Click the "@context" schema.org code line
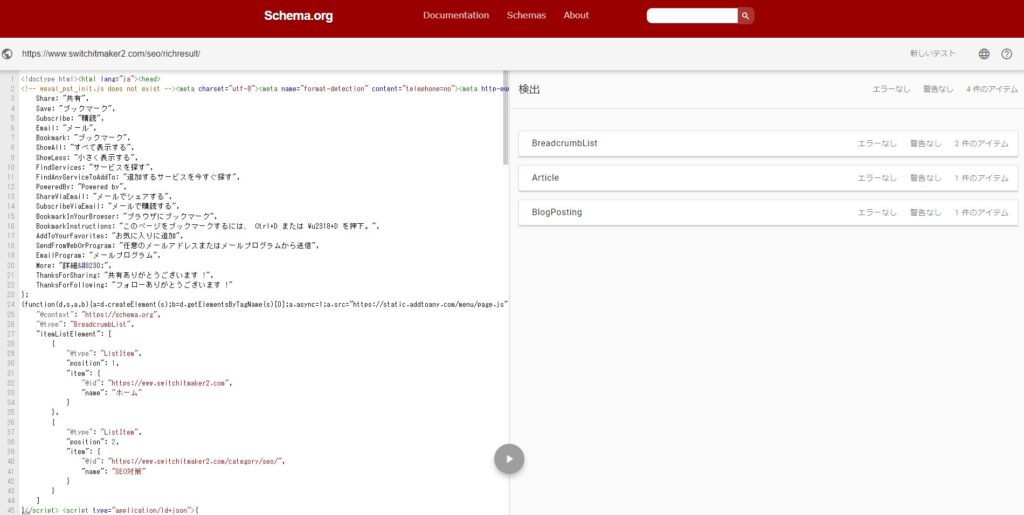 pos(99,314)
